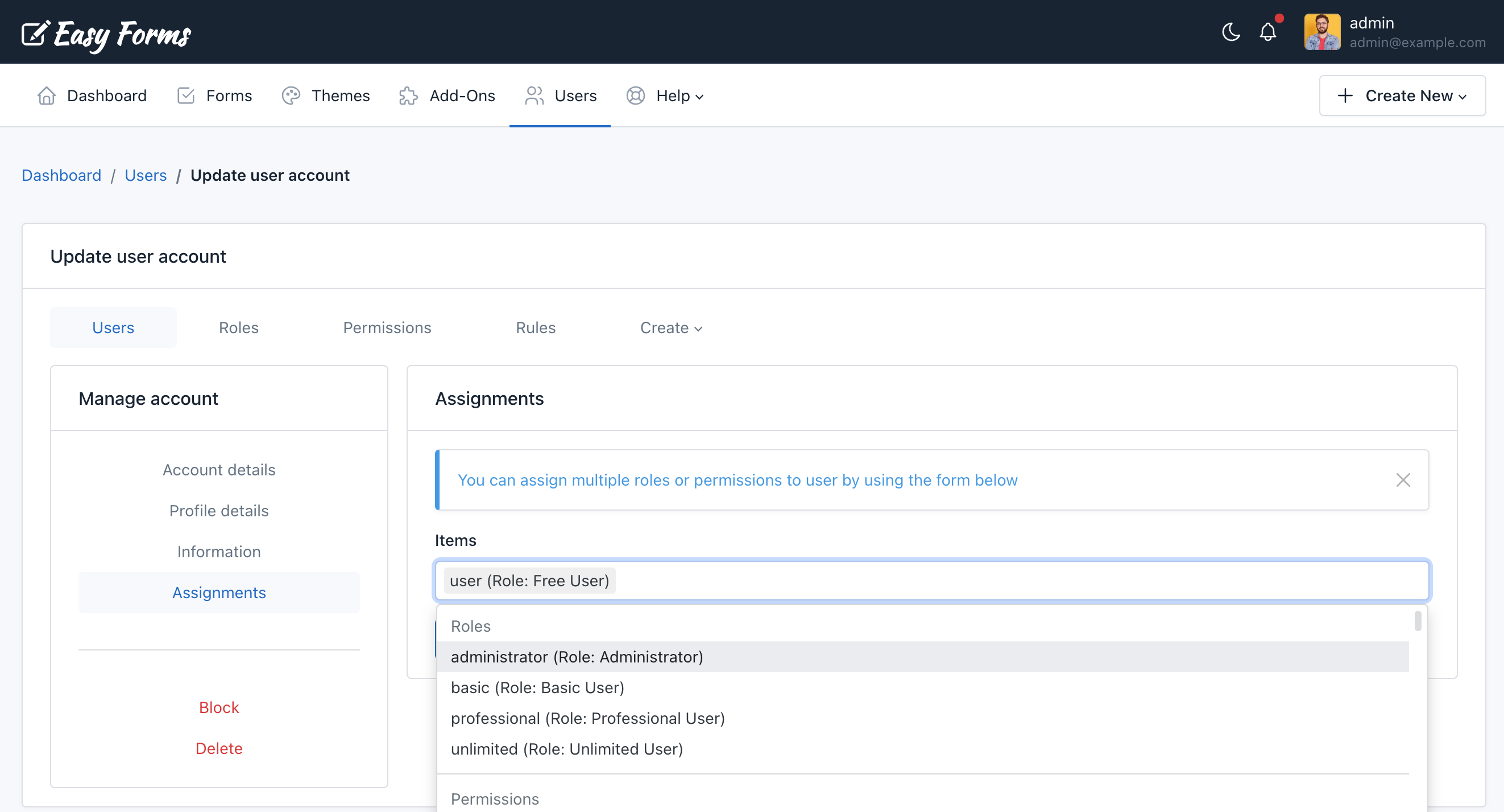This screenshot has width=1504, height=812.
Task: Open the notifications bell
Action: (x=1267, y=32)
